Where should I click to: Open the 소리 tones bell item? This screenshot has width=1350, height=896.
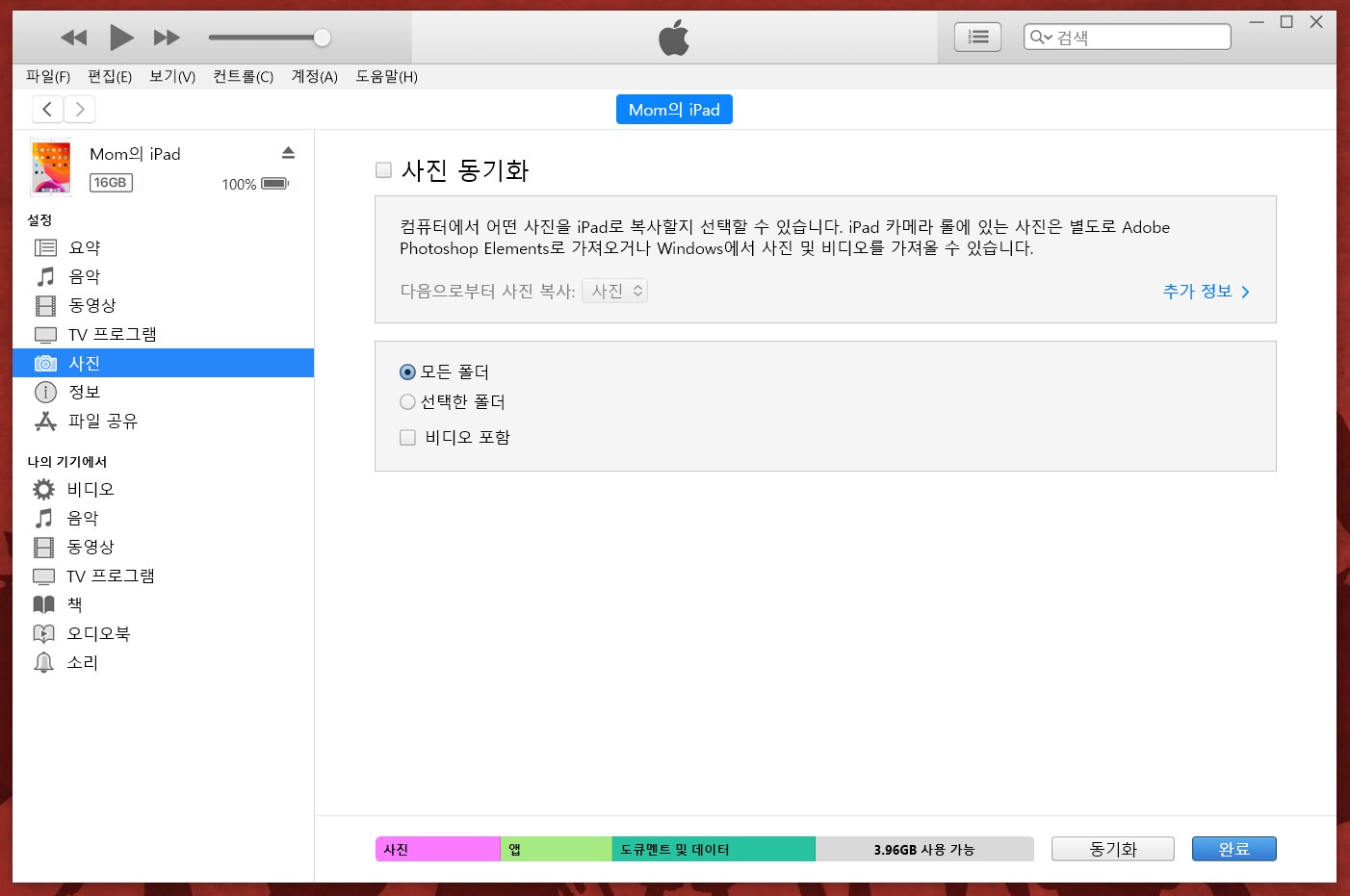click(x=163, y=662)
